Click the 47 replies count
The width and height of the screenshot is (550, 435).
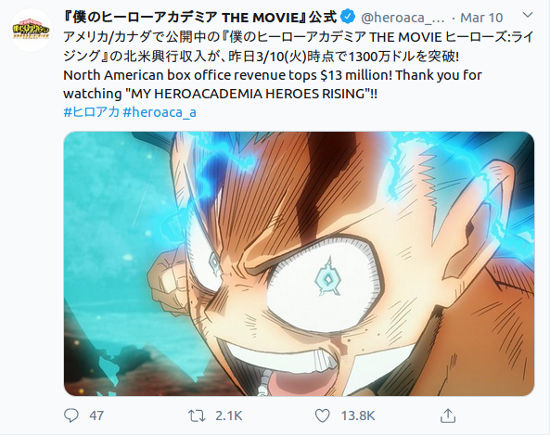pos(96,416)
